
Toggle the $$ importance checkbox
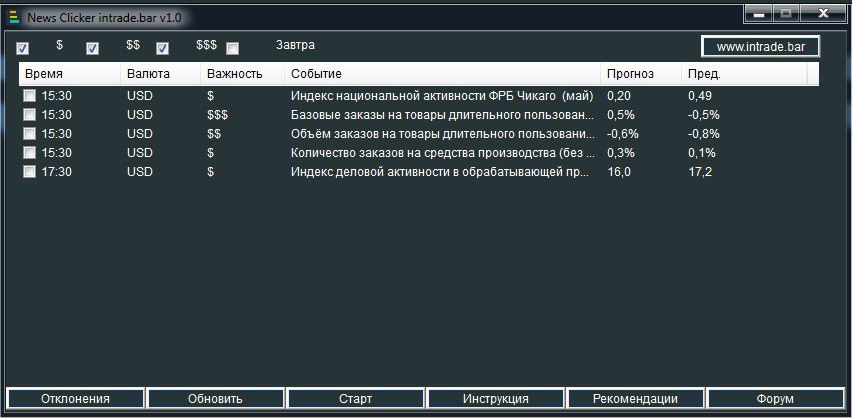[93, 48]
